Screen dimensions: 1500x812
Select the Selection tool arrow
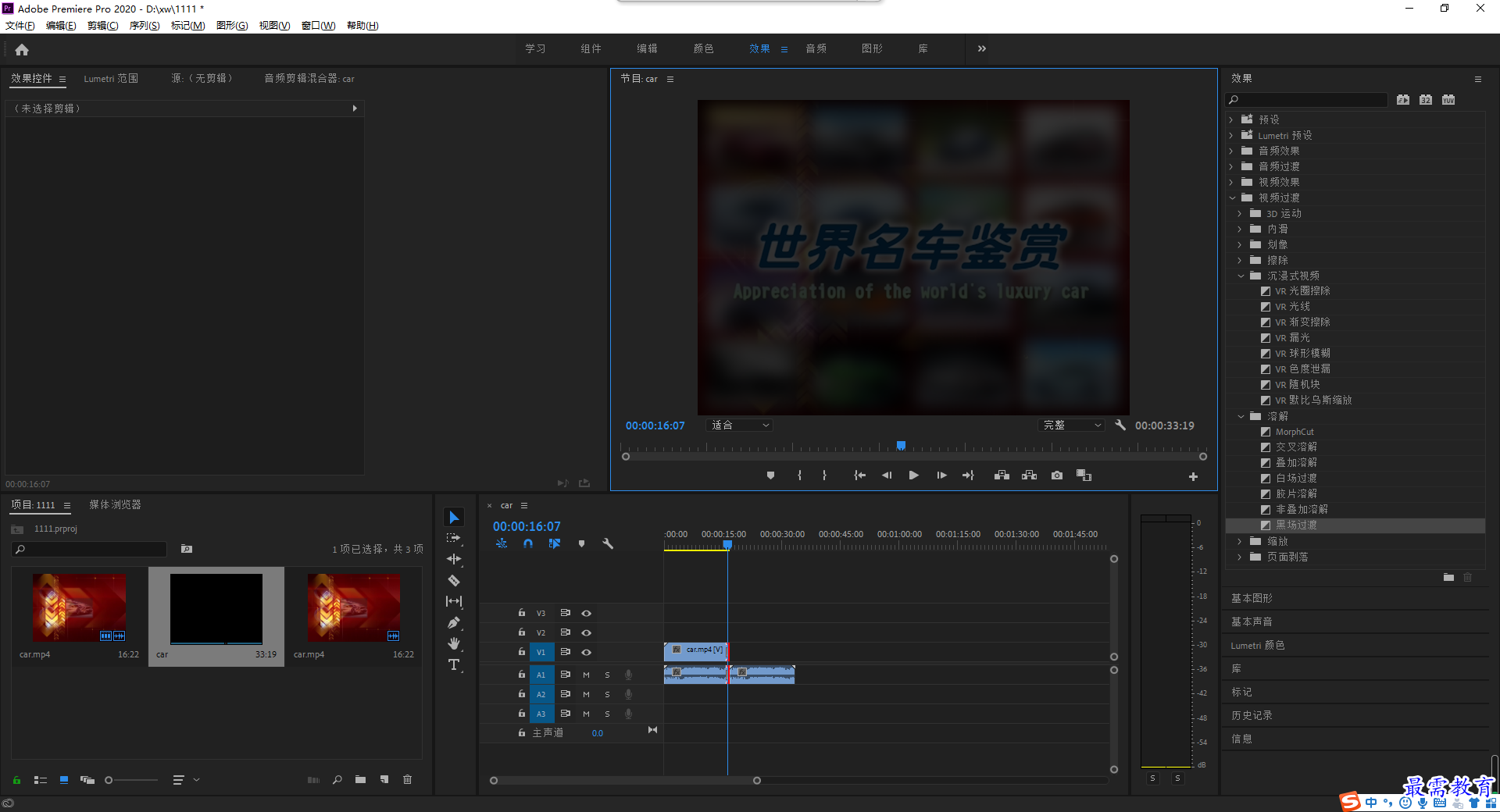click(x=454, y=518)
